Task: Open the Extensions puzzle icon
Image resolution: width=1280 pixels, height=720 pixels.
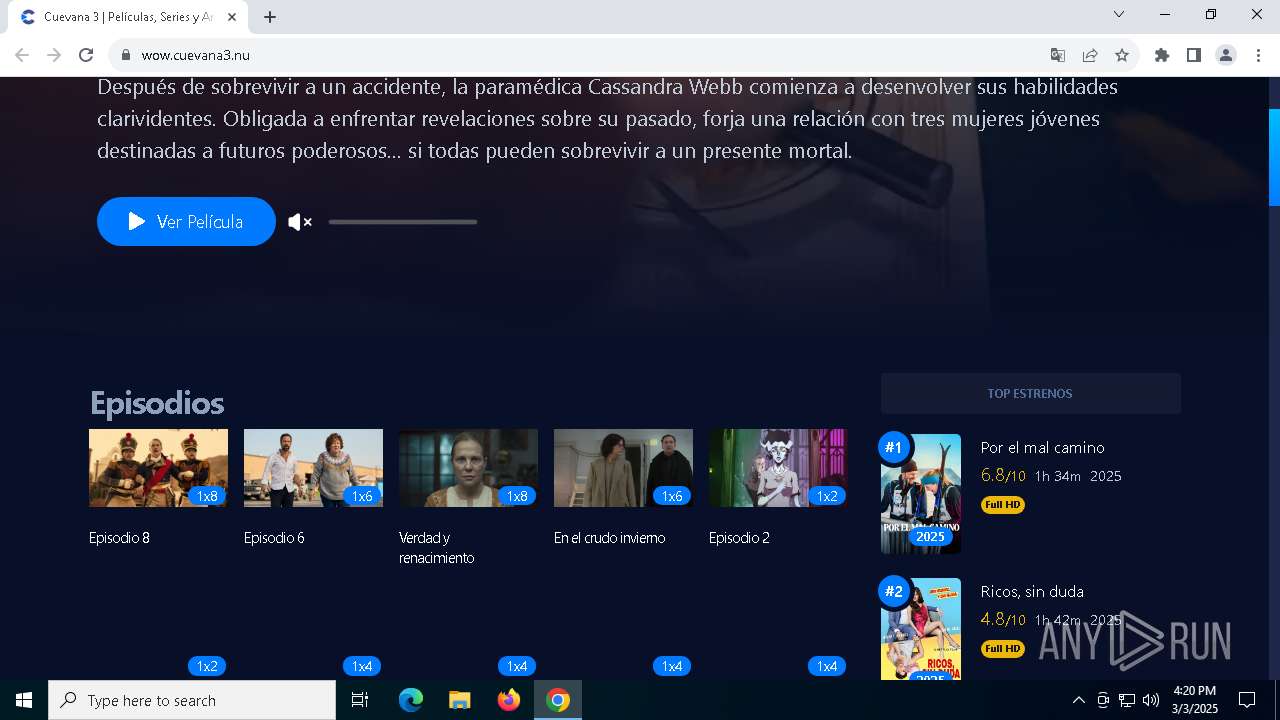Action: tap(1162, 55)
